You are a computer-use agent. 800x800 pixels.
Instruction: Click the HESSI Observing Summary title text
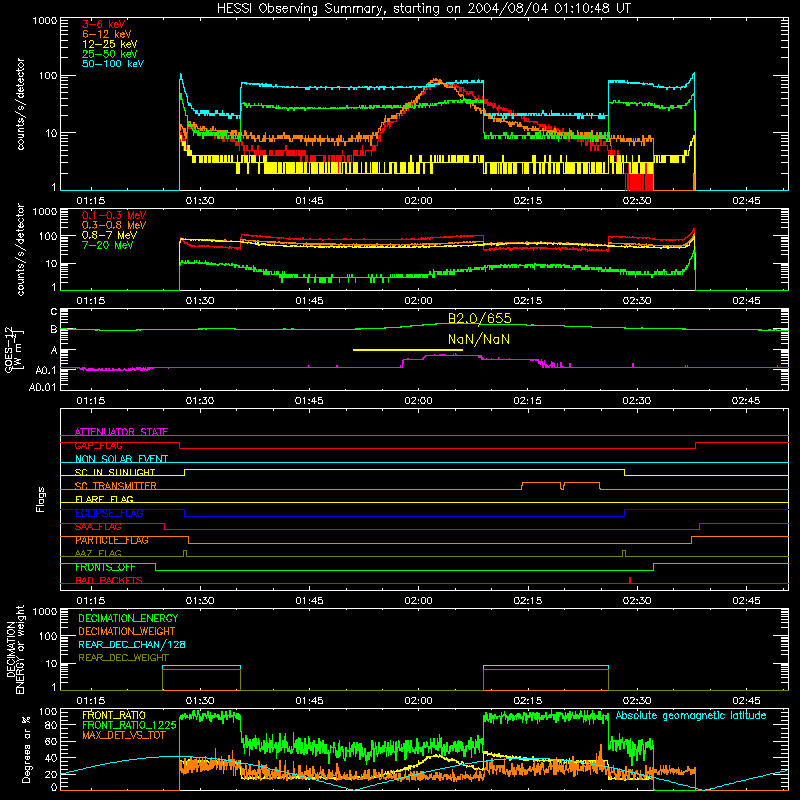tap(423, 9)
